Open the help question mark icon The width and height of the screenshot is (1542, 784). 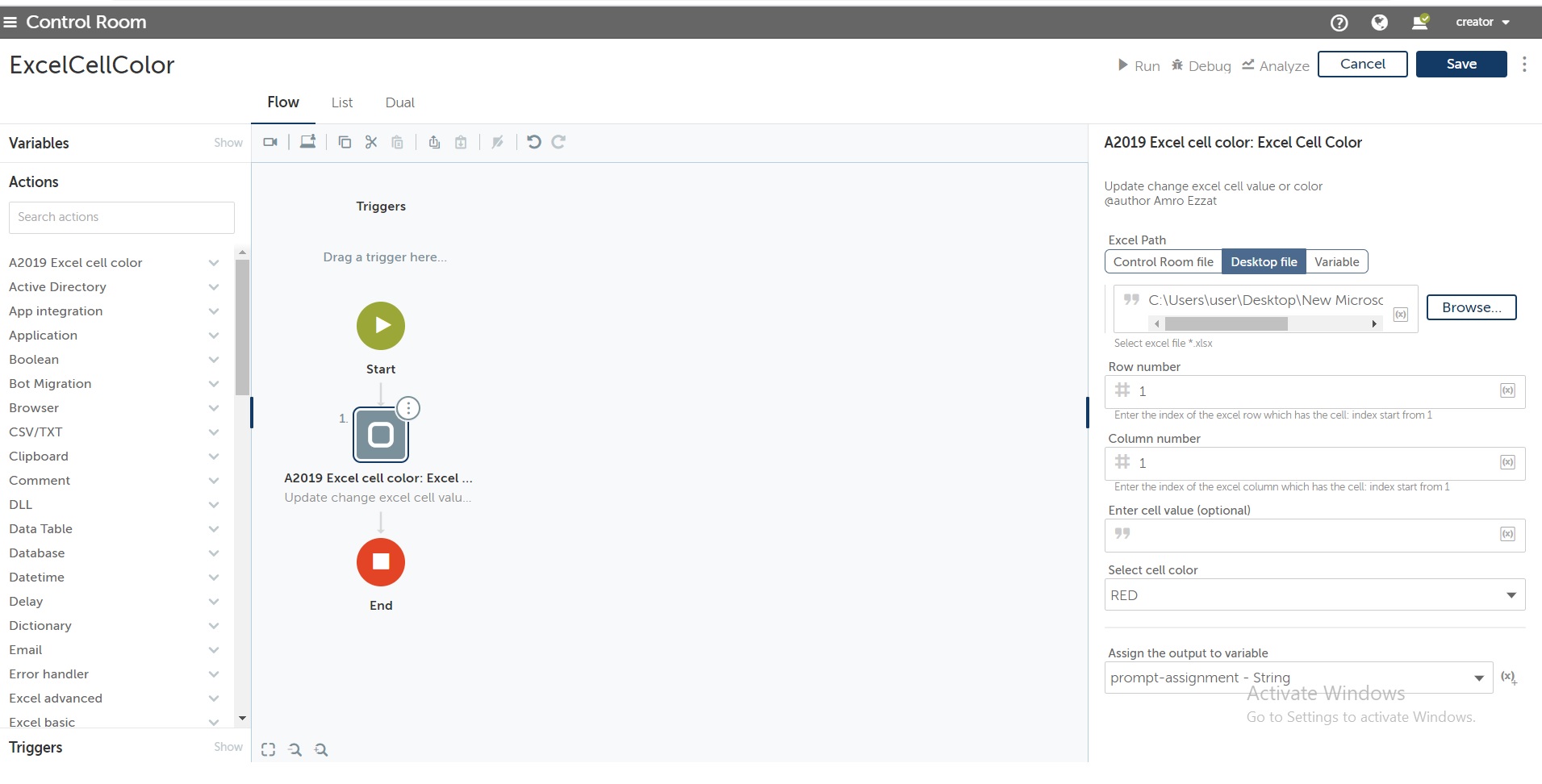click(1339, 23)
